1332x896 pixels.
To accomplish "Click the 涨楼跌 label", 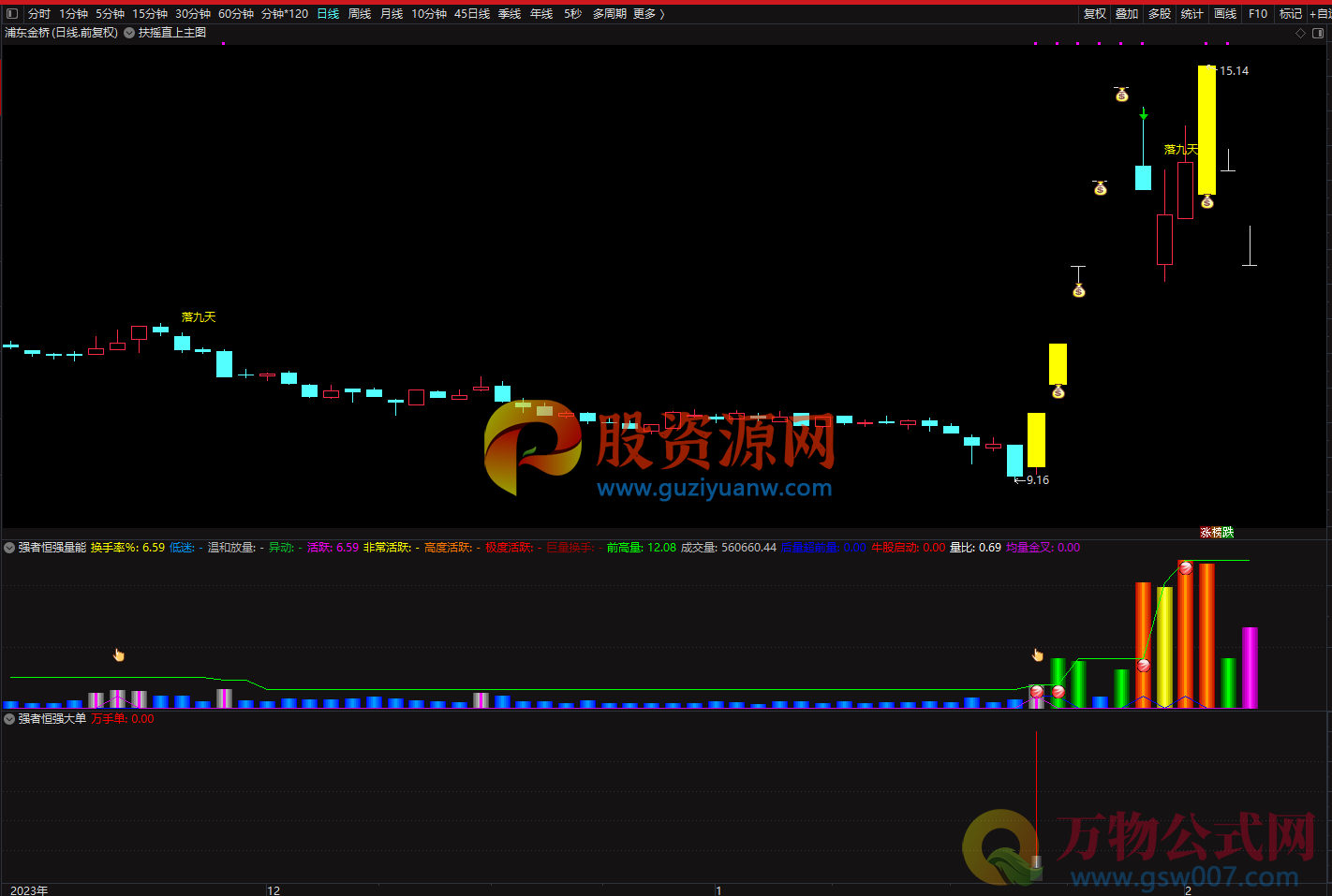I will pos(1217,533).
